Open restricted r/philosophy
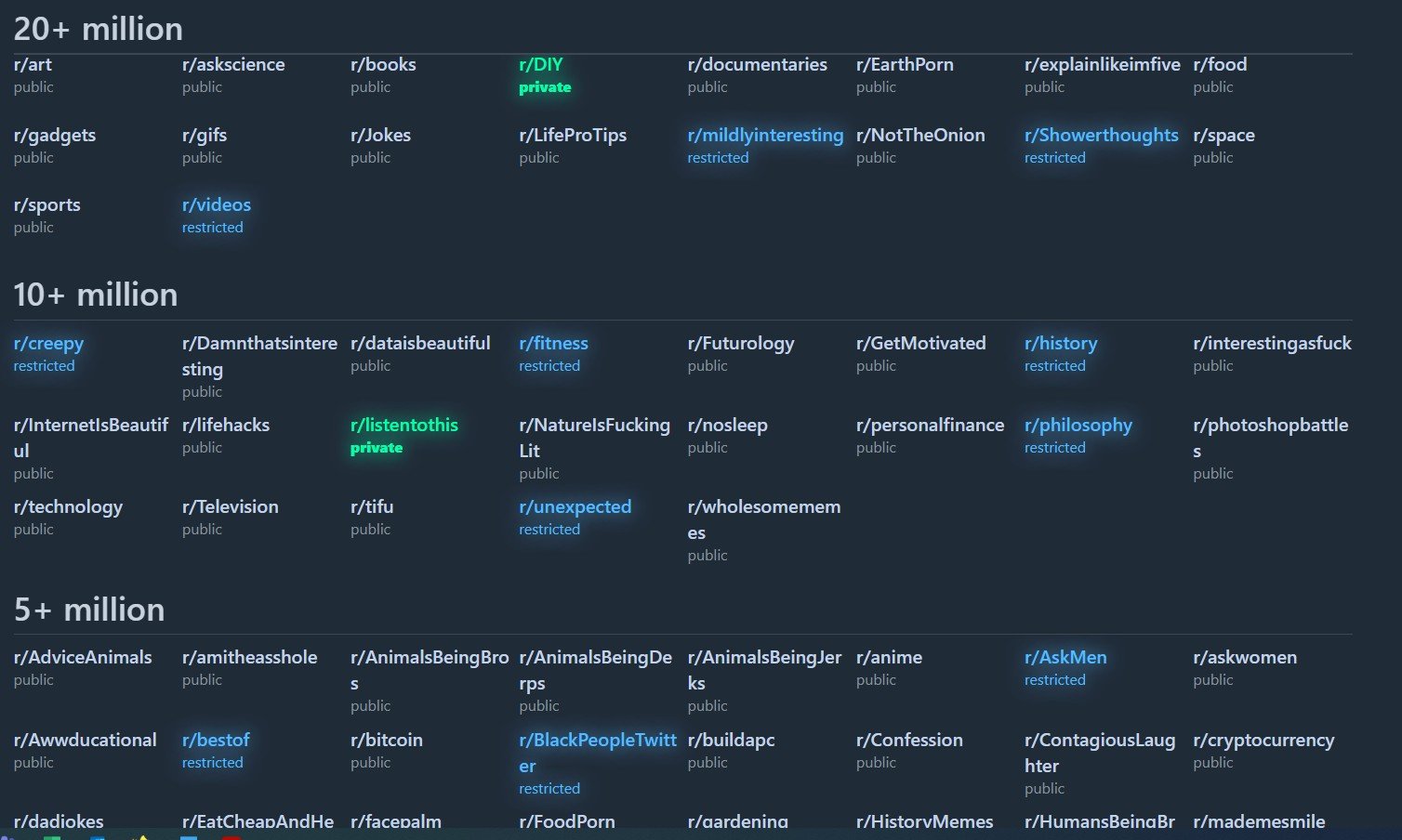This screenshot has height=840, width=1402. pos(1078,426)
